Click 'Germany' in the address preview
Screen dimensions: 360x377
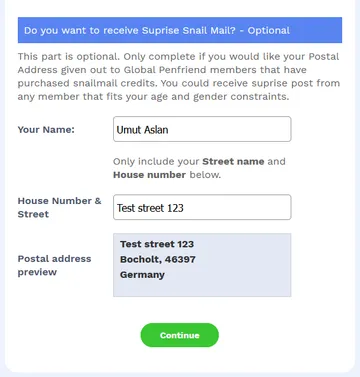pos(142,275)
